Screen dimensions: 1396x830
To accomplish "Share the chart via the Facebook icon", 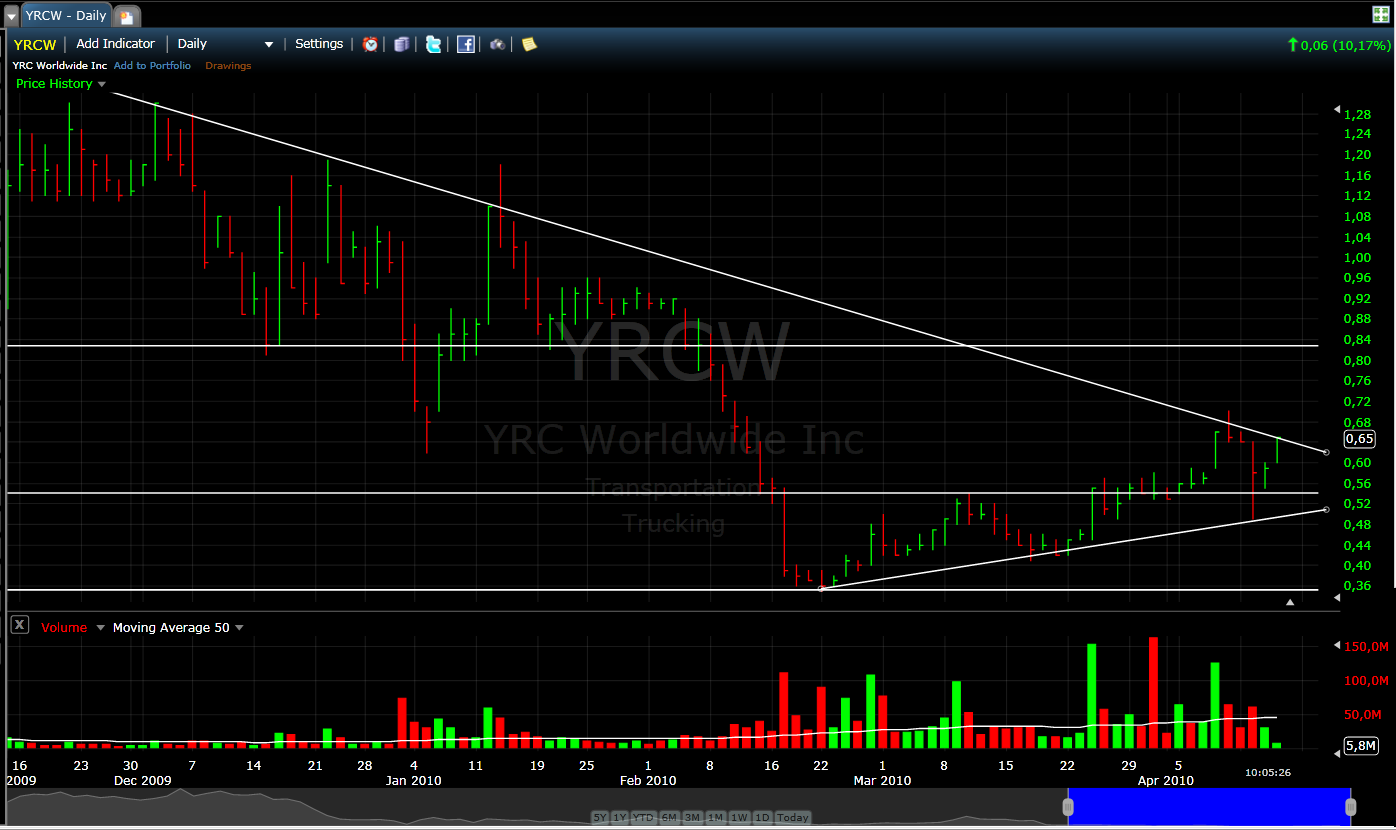I will pos(466,44).
